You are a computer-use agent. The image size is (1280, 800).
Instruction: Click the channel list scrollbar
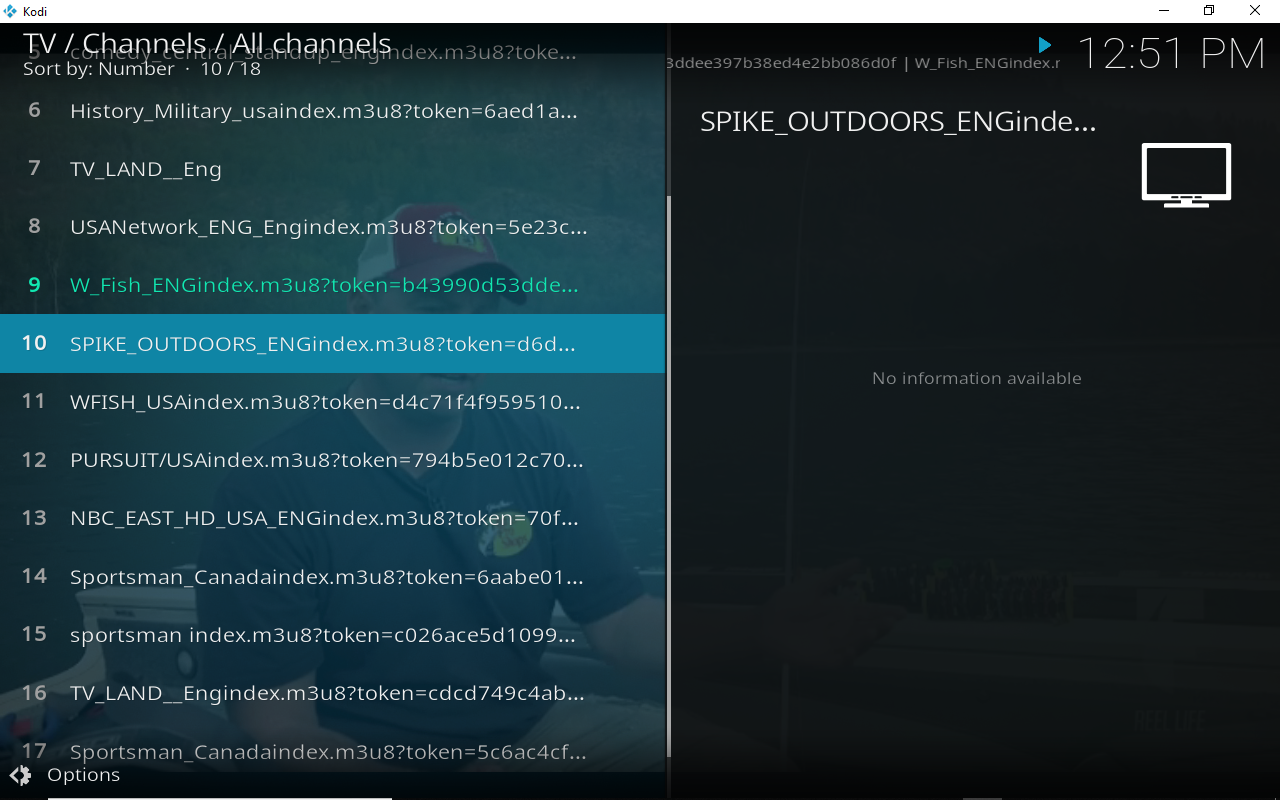point(669,475)
